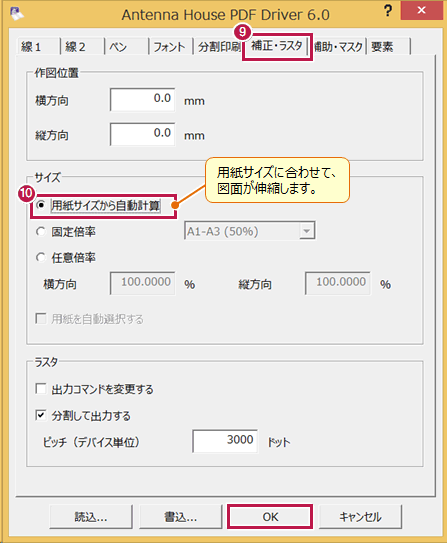Select the 固定倍率 radio option
Screen dimensions: 447x543
(41, 231)
